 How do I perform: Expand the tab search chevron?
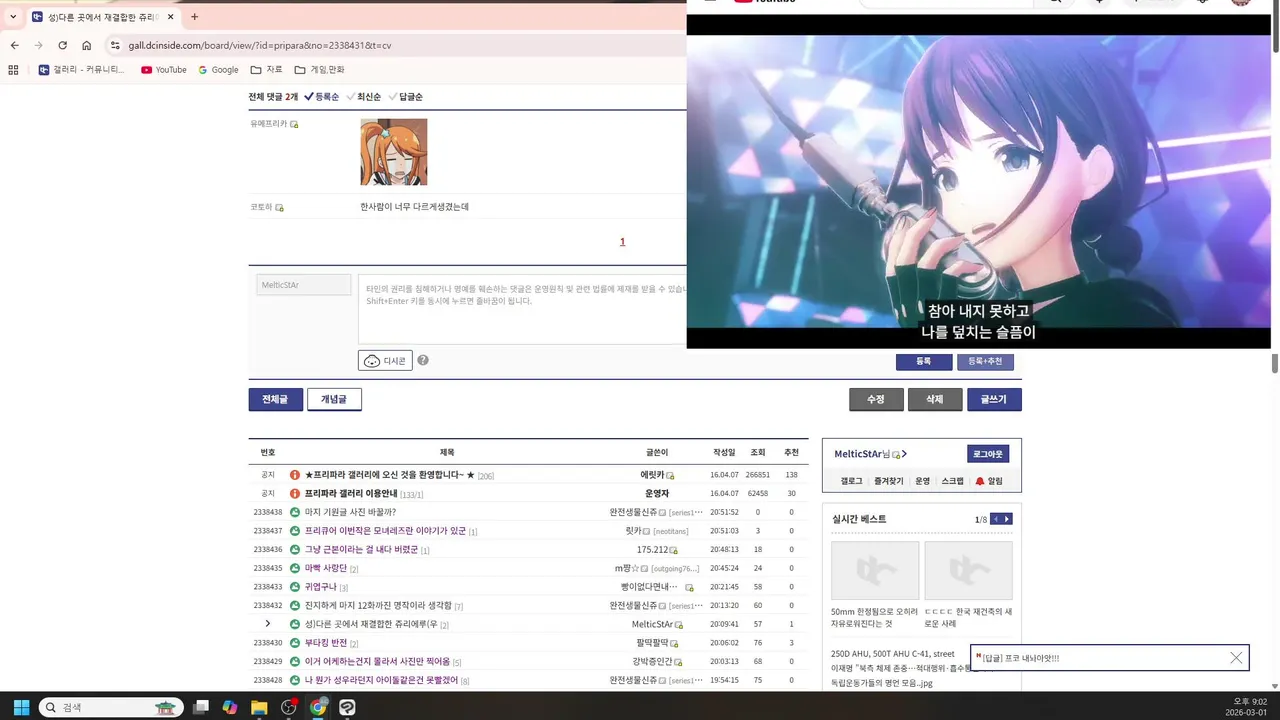click(x=13, y=17)
